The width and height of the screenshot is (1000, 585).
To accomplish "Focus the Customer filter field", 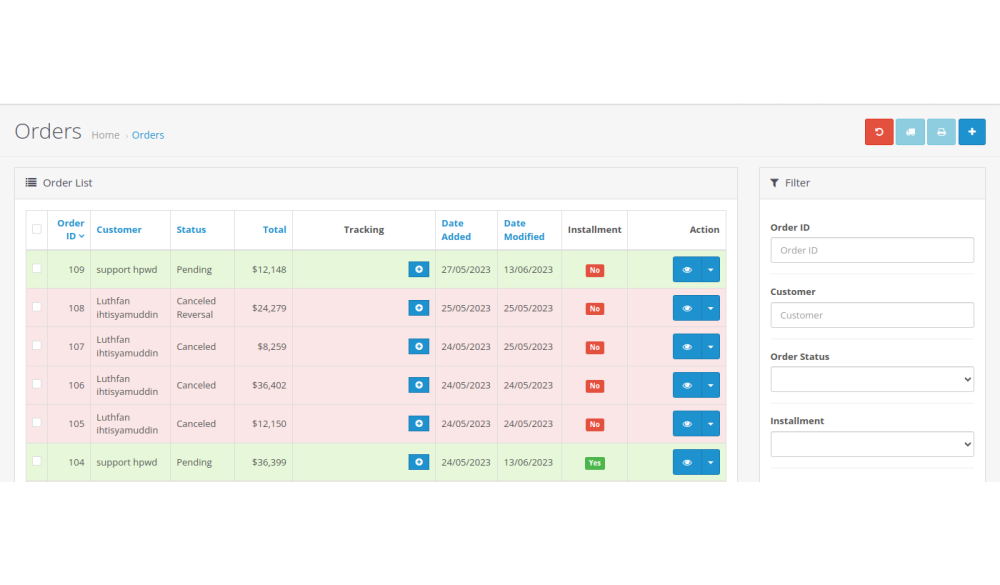I will 872,315.
